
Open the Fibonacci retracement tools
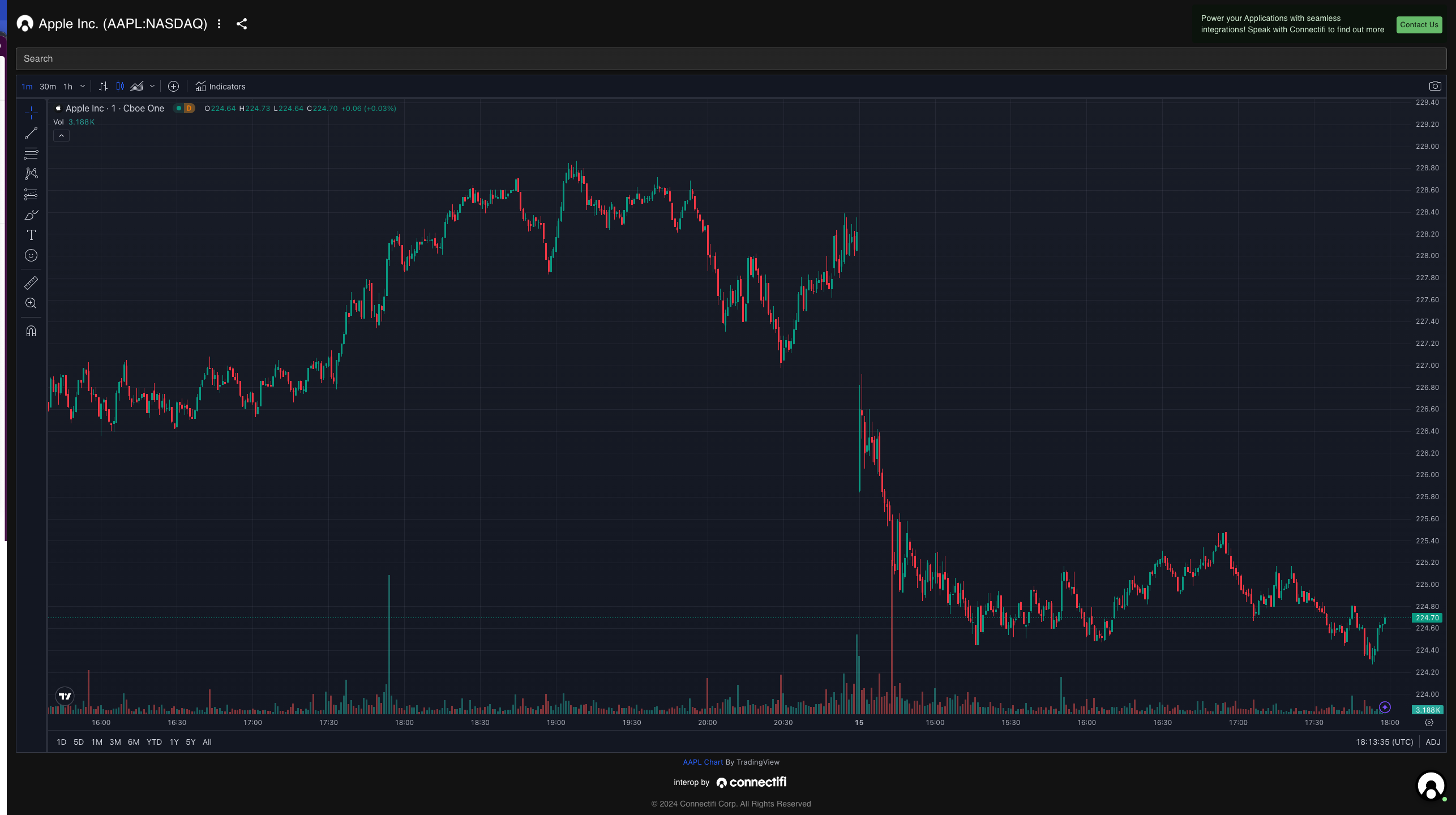pos(31,153)
